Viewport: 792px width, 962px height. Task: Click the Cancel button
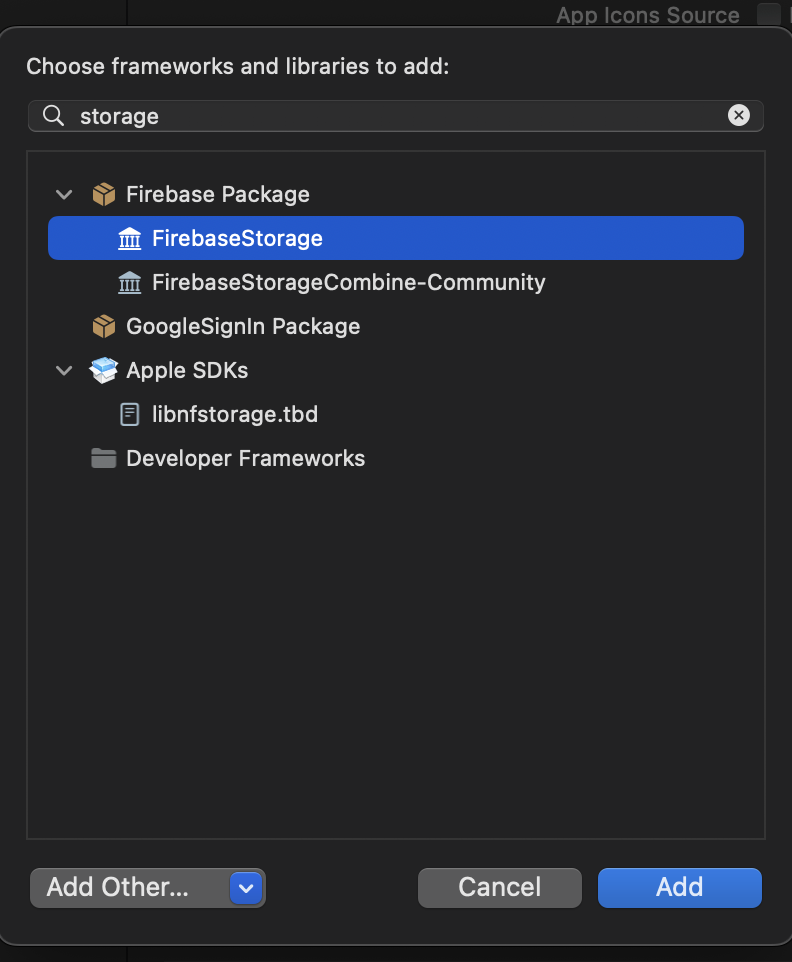coord(499,887)
